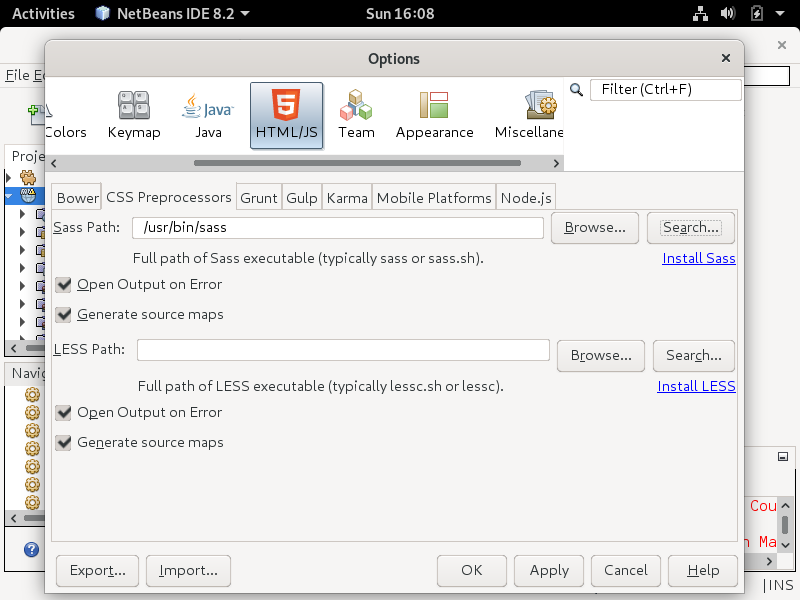The height and width of the screenshot is (600, 800).
Task: Open the clock showing Sun 16:08
Action: [400, 13]
